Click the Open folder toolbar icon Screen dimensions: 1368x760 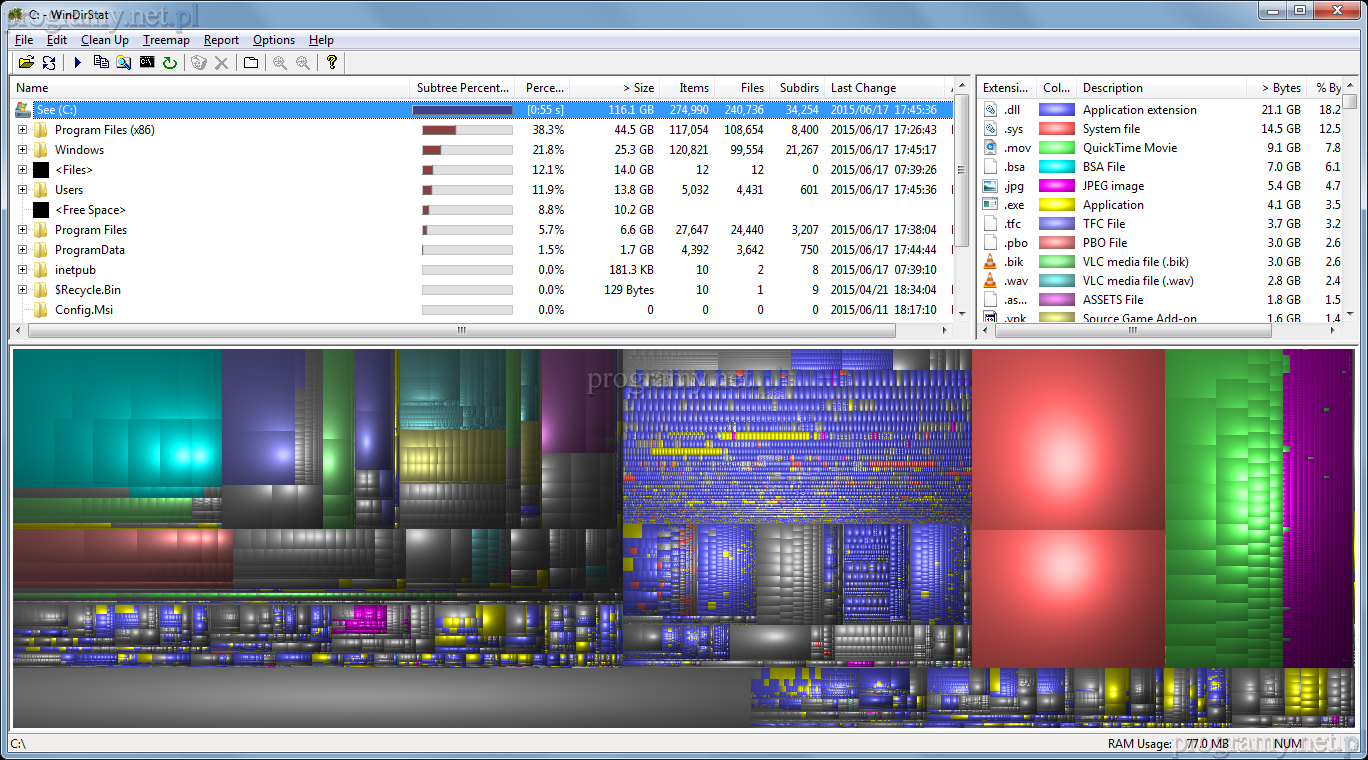pyautogui.click(x=26, y=63)
